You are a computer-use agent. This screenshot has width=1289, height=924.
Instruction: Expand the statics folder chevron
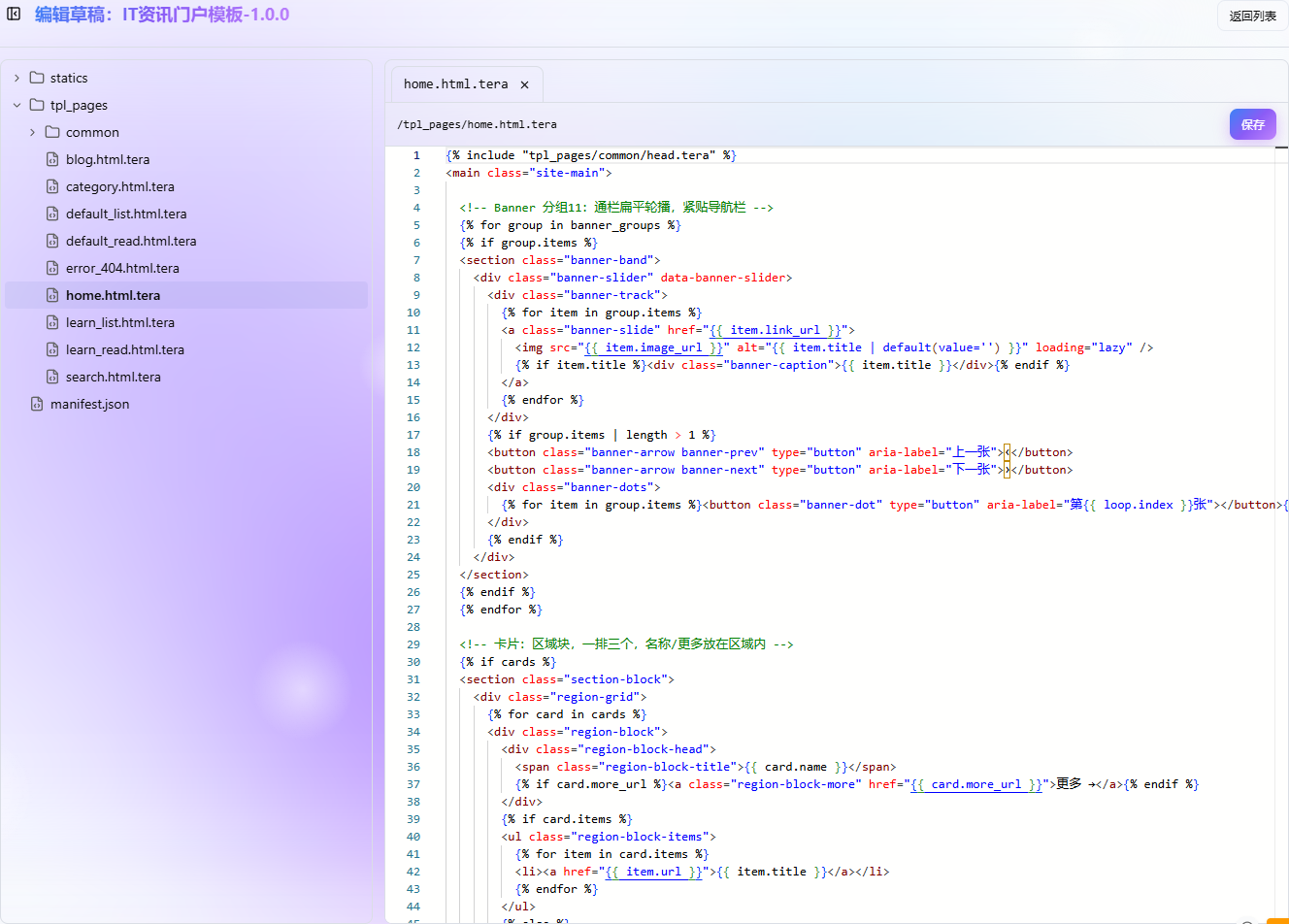(x=17, y=78)
